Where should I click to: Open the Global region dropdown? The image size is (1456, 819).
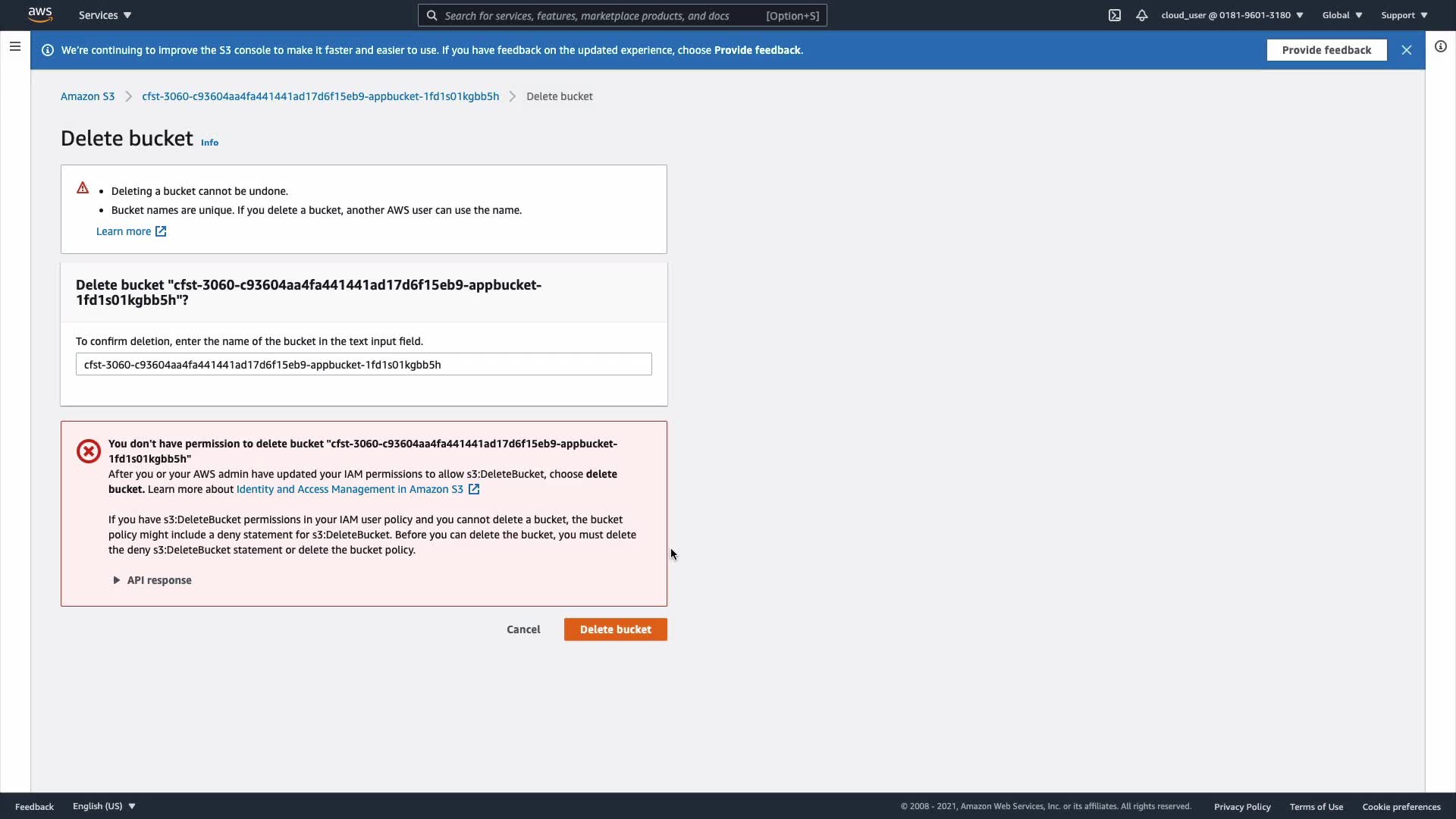(x=1341, y=15)
